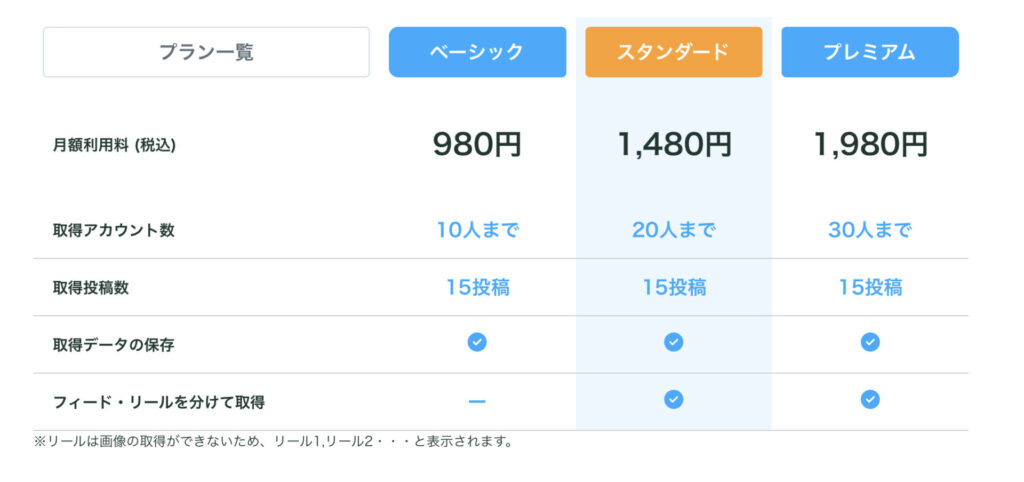Click スタンダード checkmark for 取得データの保存
Image resolution: width=1024 pixels, height=482 pixels.
point(673,342)
